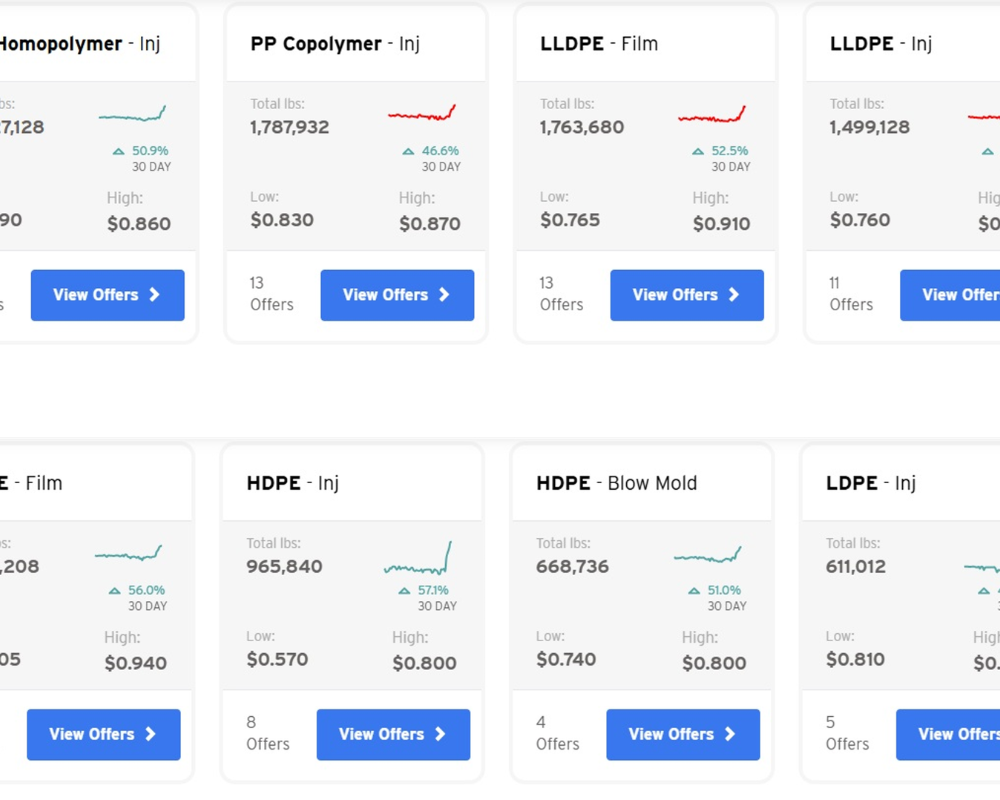Viewport: 1000px width, 800px height.
Task: Open the PP Copolymer red price sparkline
Action: [x=422, y=114]
